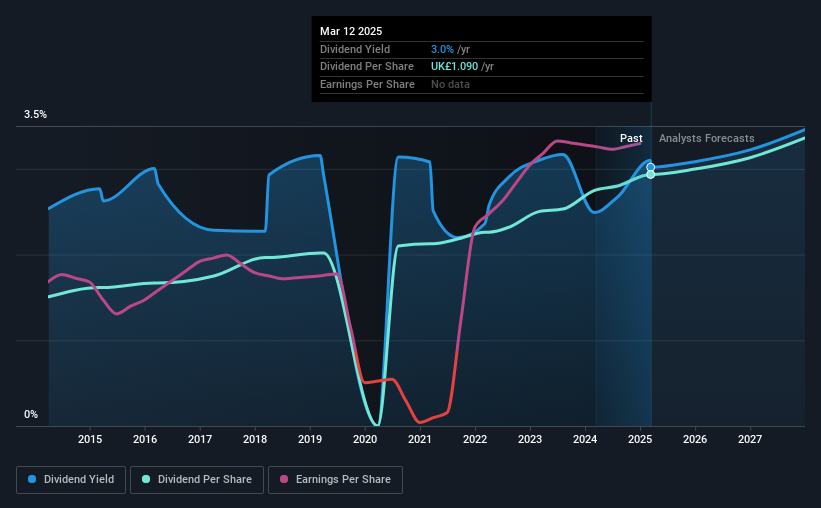Click the 2016 x-axis label
821x508 pixels.
point(145,439)
